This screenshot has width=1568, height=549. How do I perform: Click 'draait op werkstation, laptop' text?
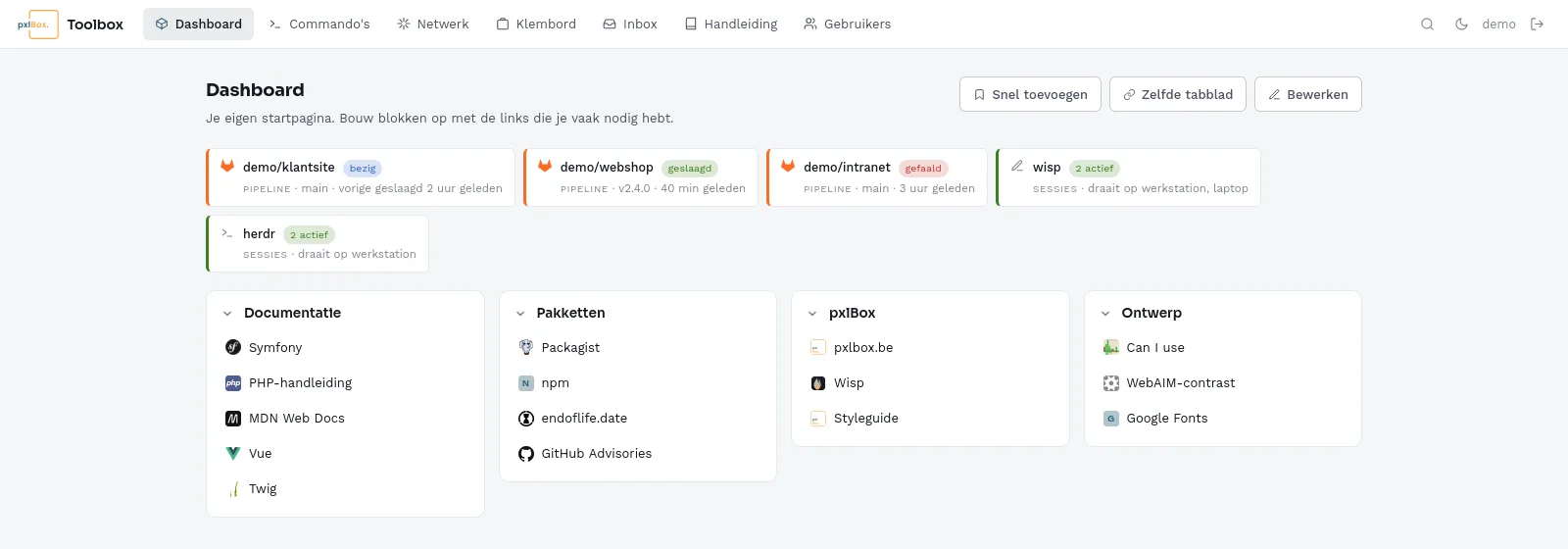point(1167,188)
